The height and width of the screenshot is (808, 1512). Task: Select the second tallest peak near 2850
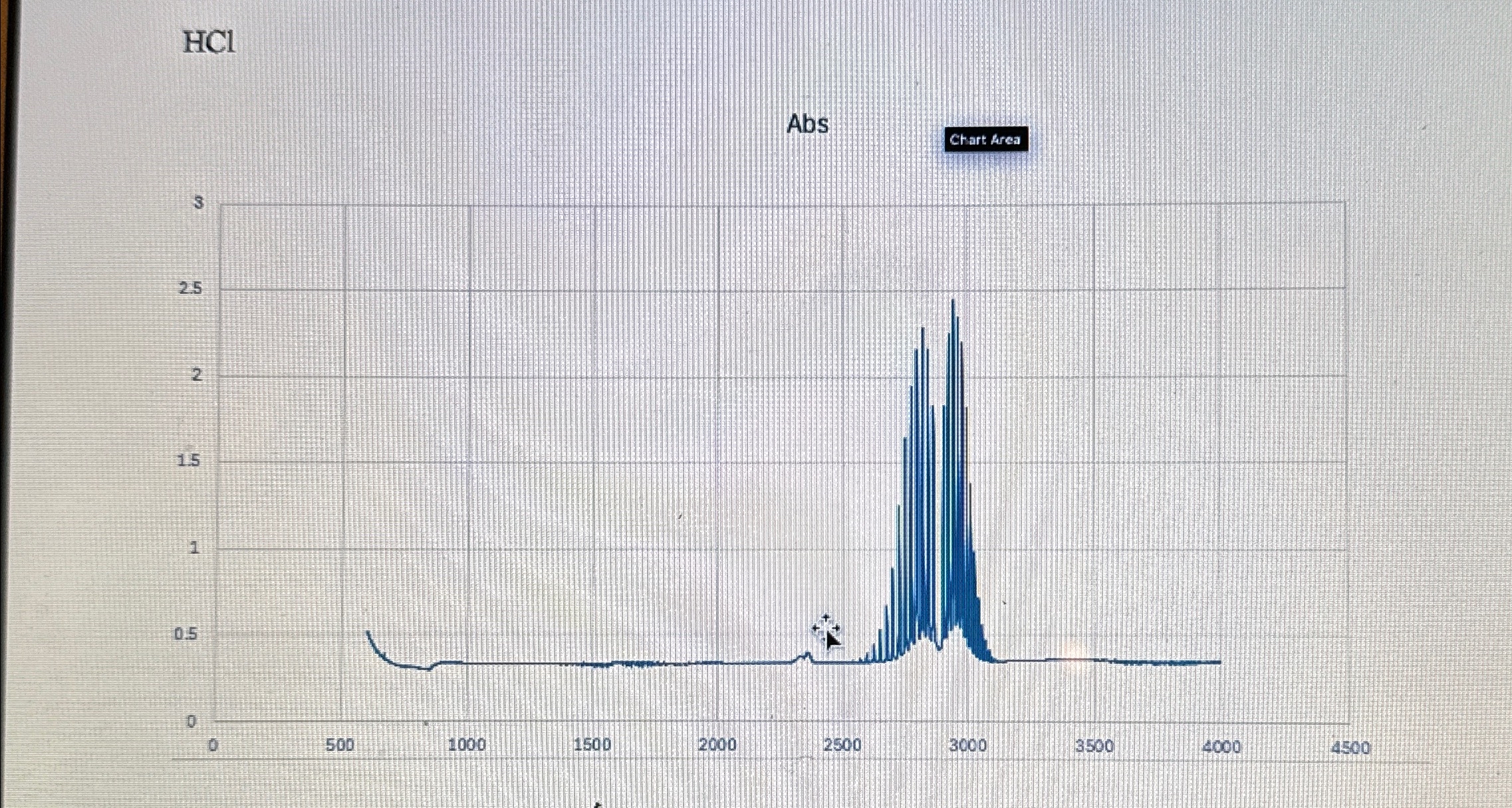(x=923, y=331)
